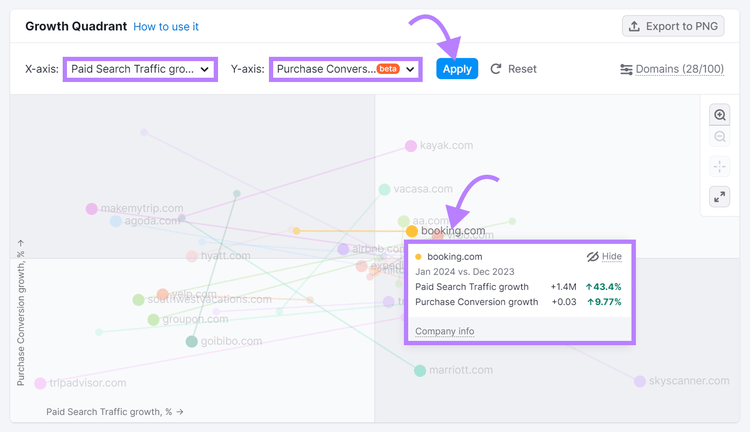Select the vacasa.com data point
Screen dimensions: 750x432
click(384, 189)
